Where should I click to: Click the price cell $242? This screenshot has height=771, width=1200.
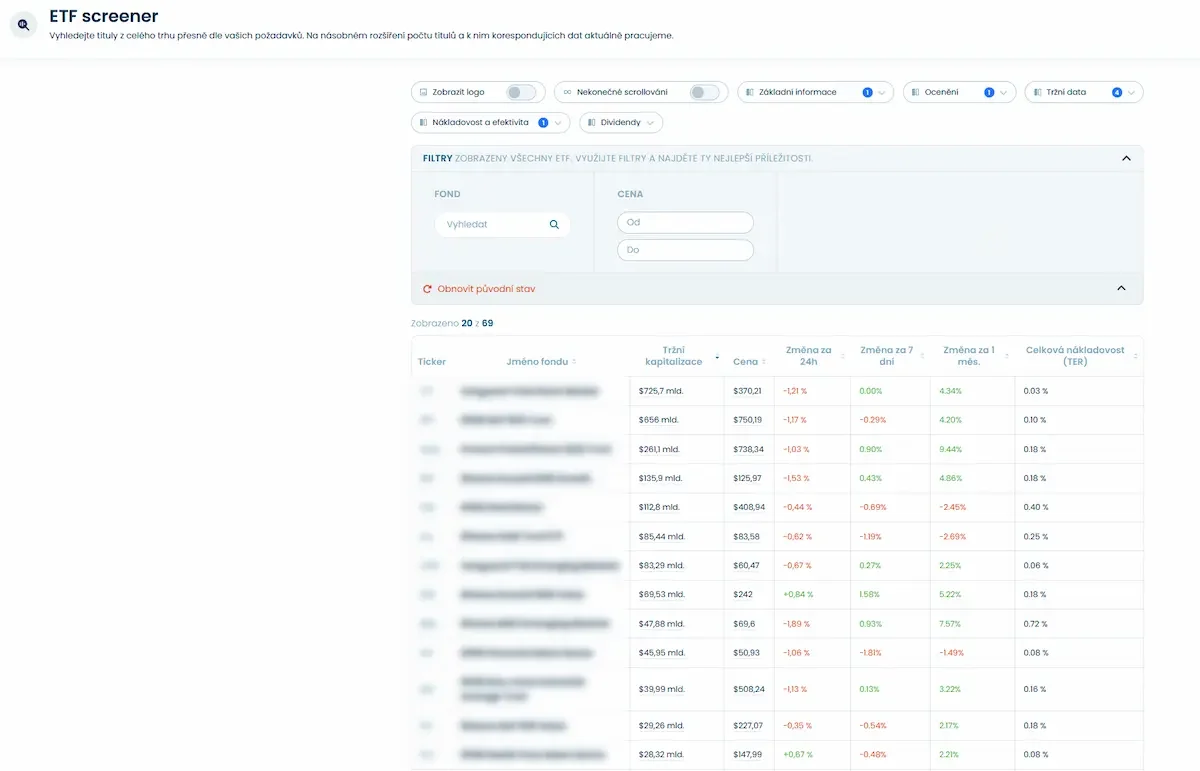(742, 594)
